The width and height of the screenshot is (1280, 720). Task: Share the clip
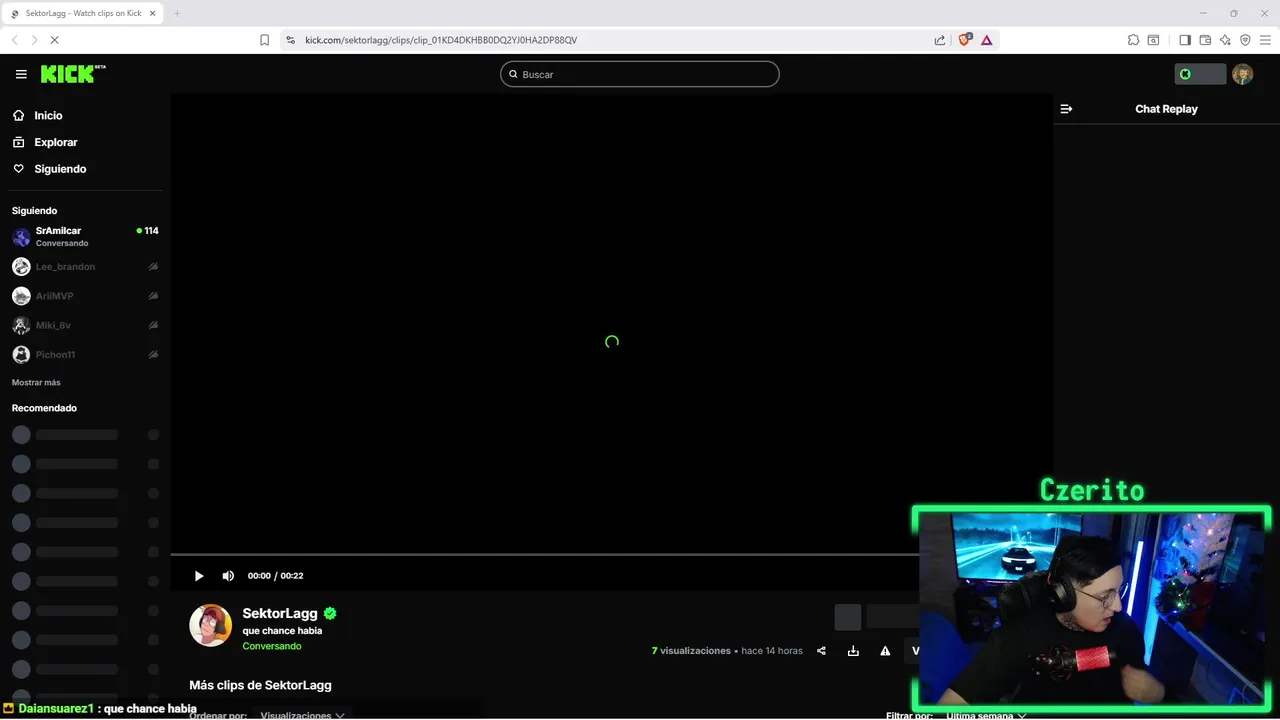(x=821, y=651)
